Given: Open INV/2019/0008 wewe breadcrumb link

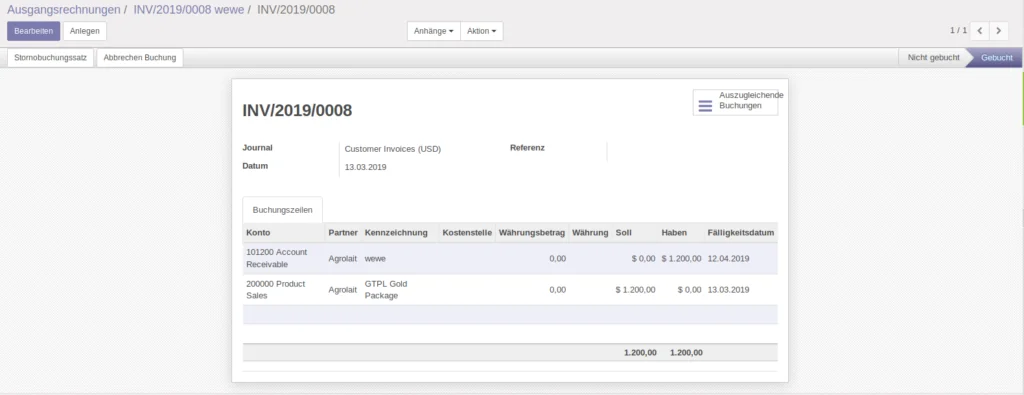Looking at the screenshot, I should [x=189, y=10].
